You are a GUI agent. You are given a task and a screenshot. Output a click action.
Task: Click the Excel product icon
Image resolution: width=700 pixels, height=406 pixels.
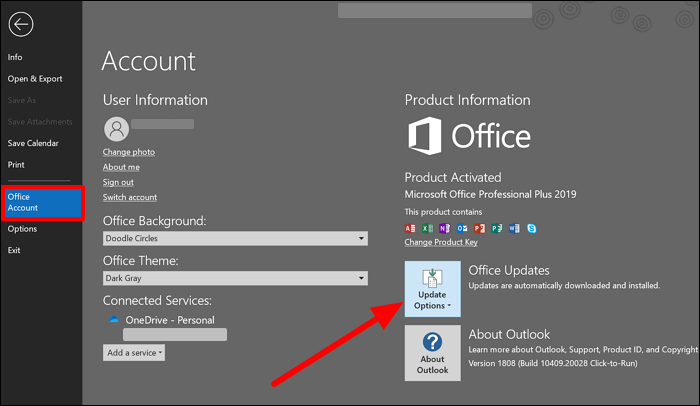(426, 228)
